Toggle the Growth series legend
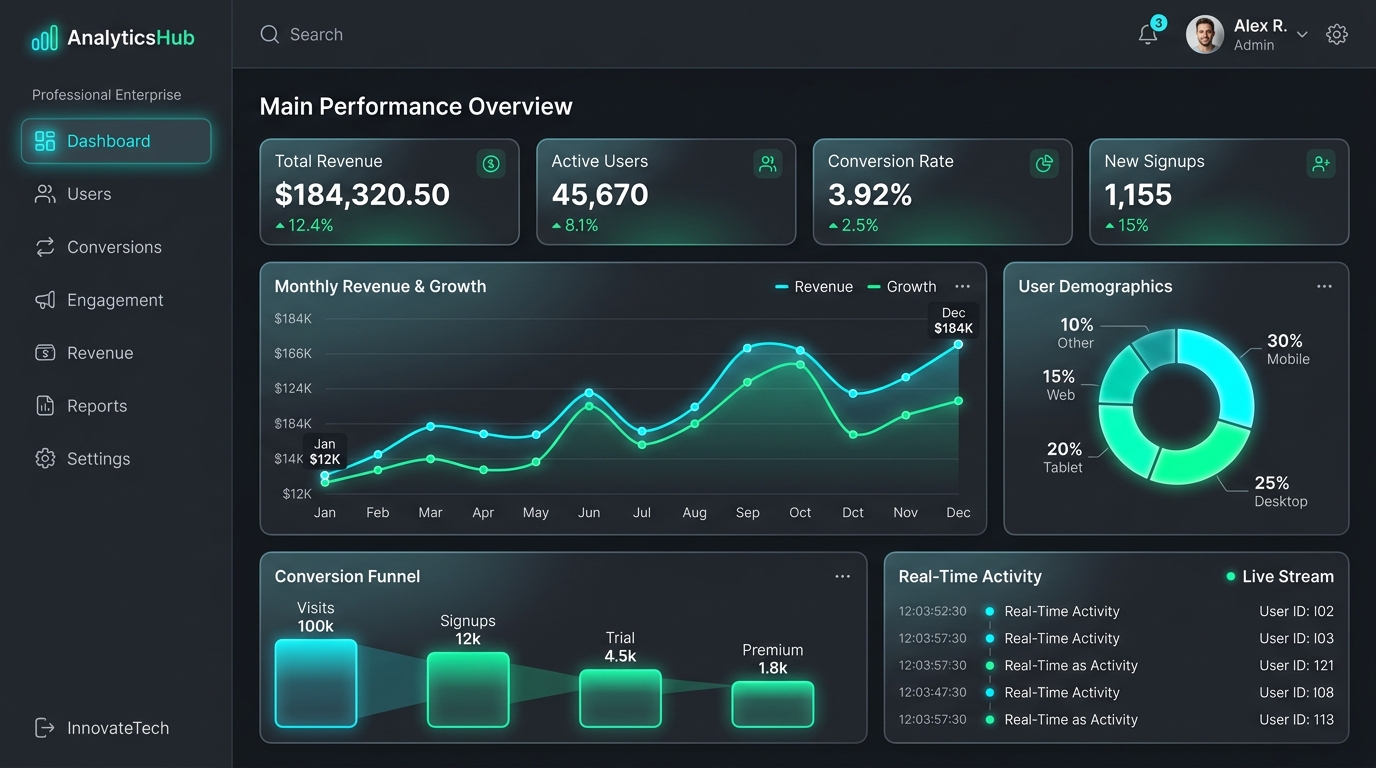 [902, 287]
